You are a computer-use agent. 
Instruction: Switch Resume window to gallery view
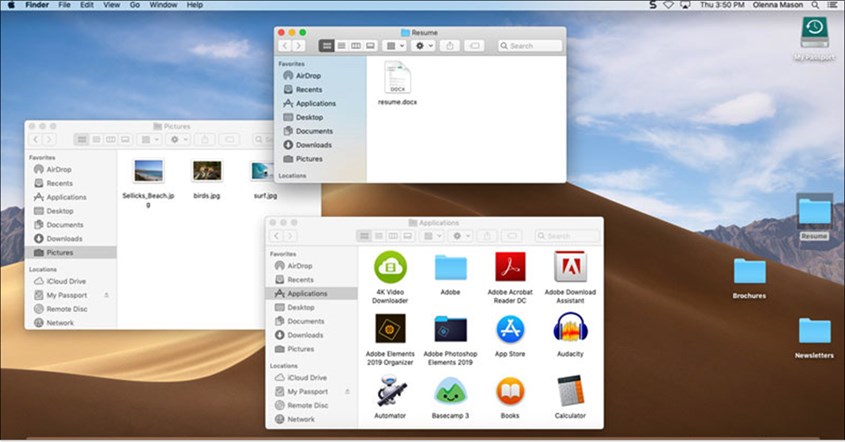pyautogui.click(x=370, y=46)
